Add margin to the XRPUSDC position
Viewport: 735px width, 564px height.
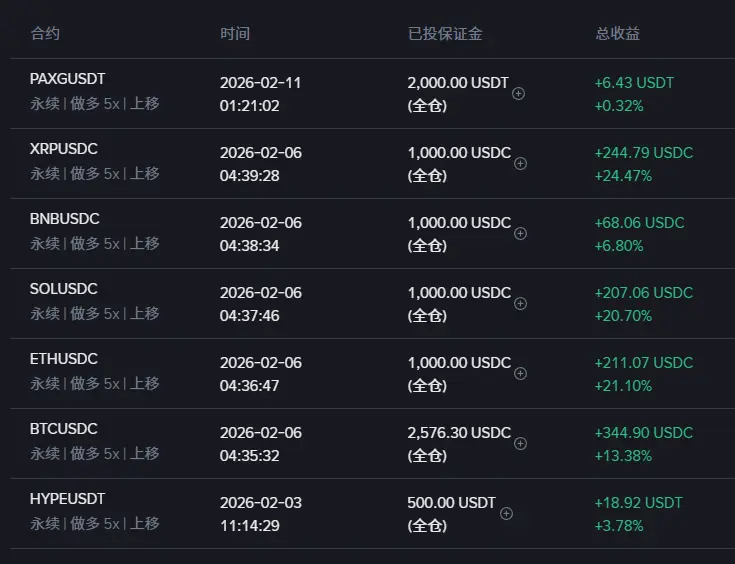[521, 164]
